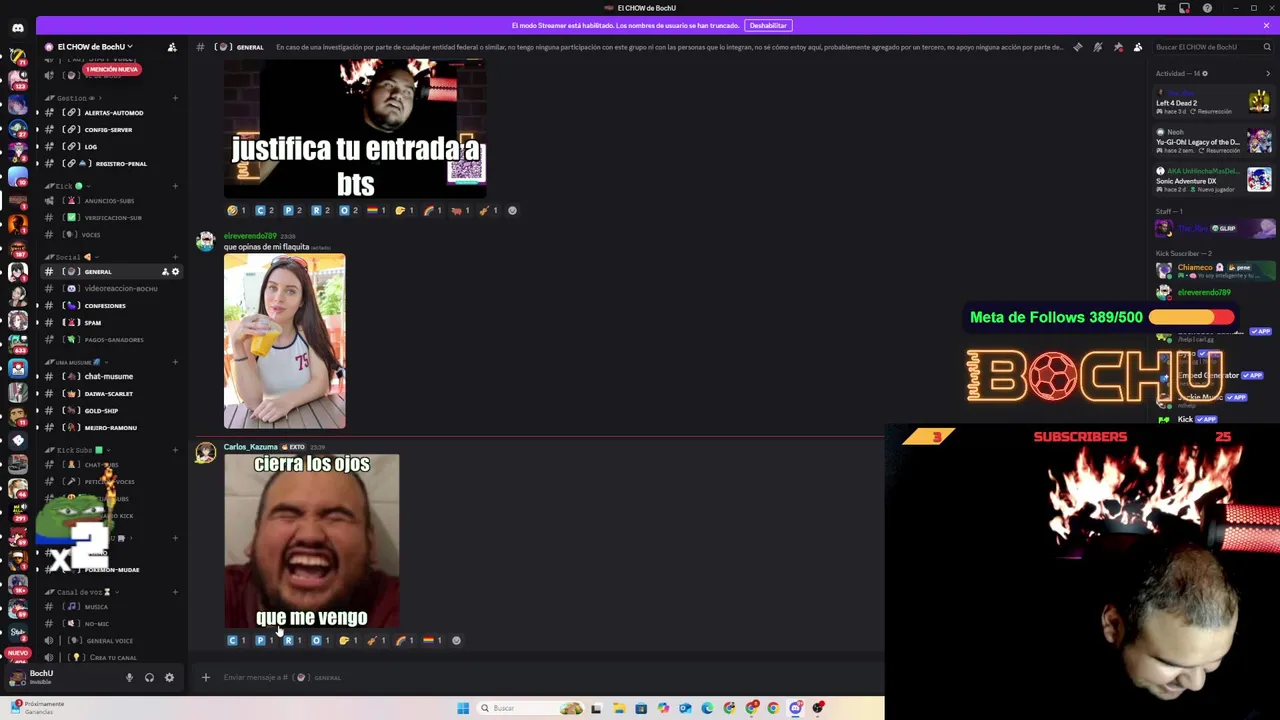The width and height of the screenshot is (1280, 720).
Task: Jump to 1 MENCIÓN NUEVA pill
Action: click(112, 69)
